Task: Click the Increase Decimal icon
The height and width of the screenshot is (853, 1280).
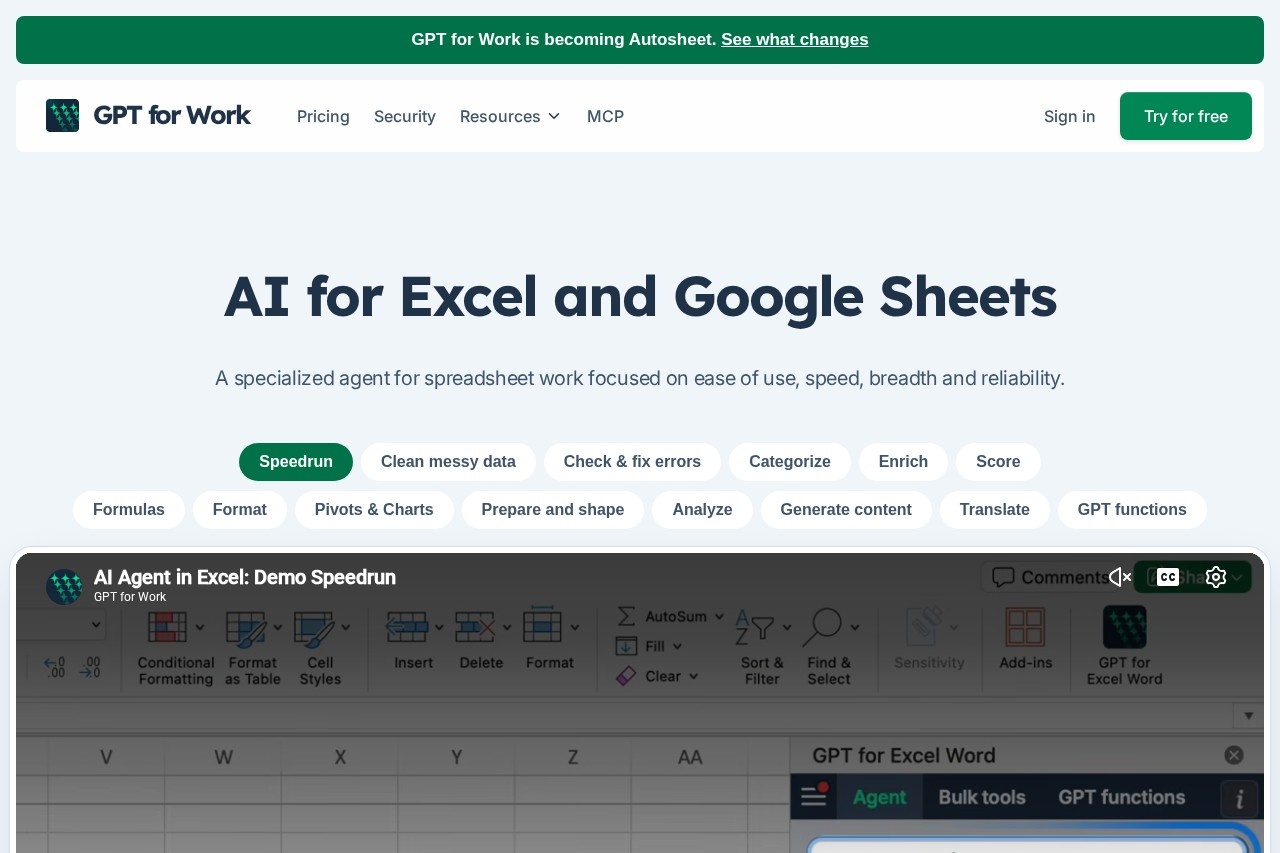Action: pyautogui.click(x=55, y=668)
